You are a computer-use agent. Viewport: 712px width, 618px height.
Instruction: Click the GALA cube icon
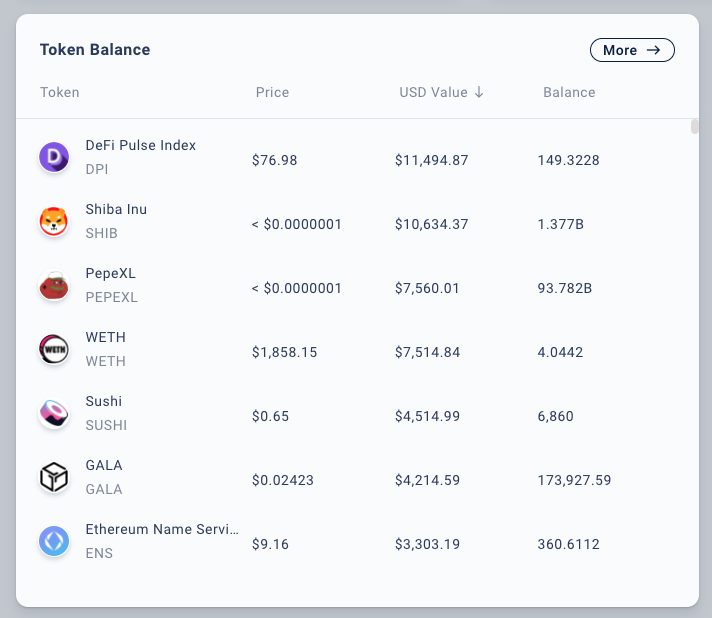54,477
